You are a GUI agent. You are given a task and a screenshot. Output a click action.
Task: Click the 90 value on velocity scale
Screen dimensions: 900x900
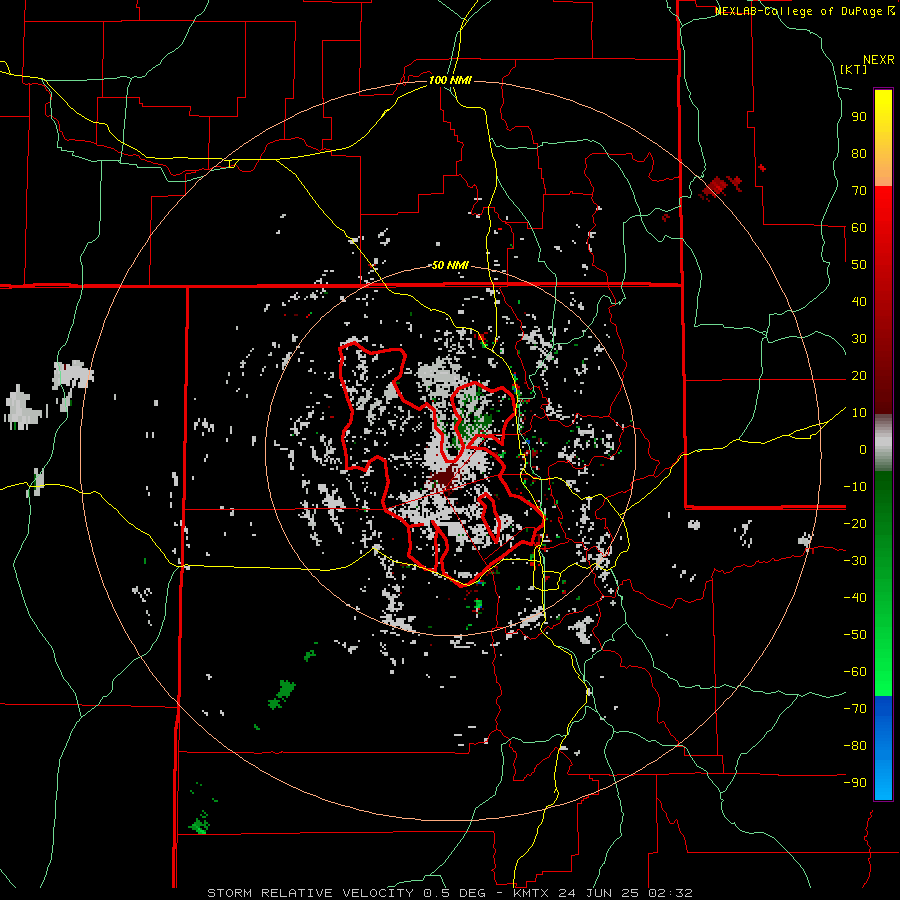click(859, 117)
